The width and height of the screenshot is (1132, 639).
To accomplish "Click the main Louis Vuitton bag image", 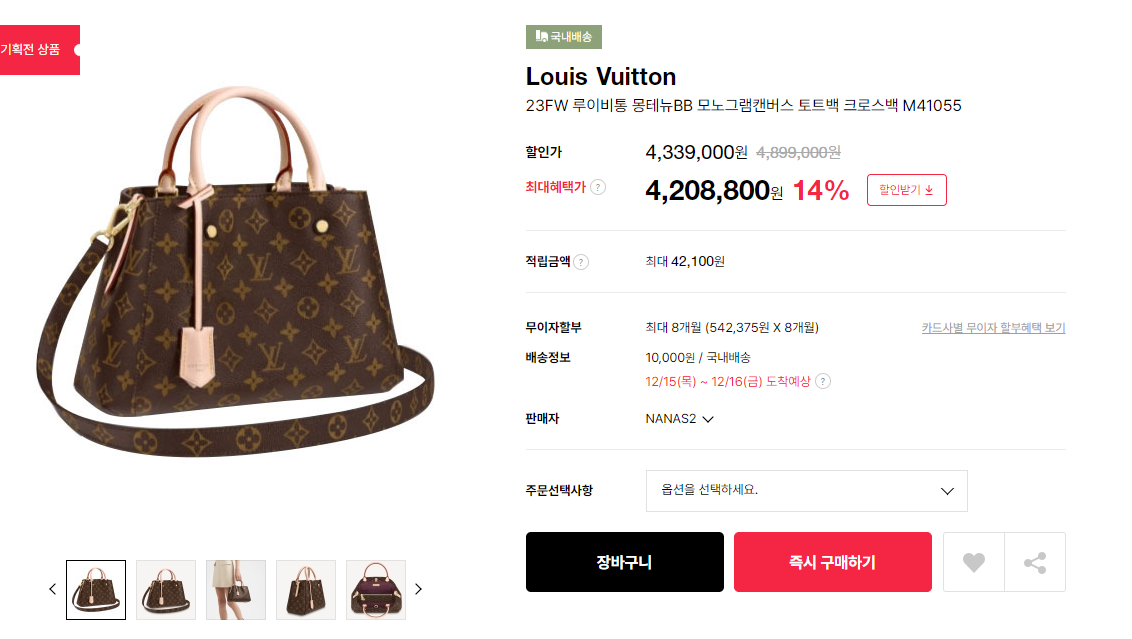I will [235, 272].
